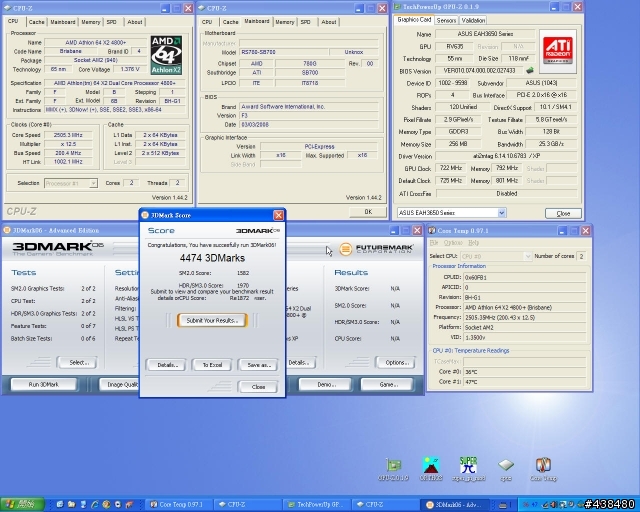The width and height of the screenshot is (640, 512).
Task: Open the GPU-Z 0.1.9 desktop icon
Action: (393, 469)
